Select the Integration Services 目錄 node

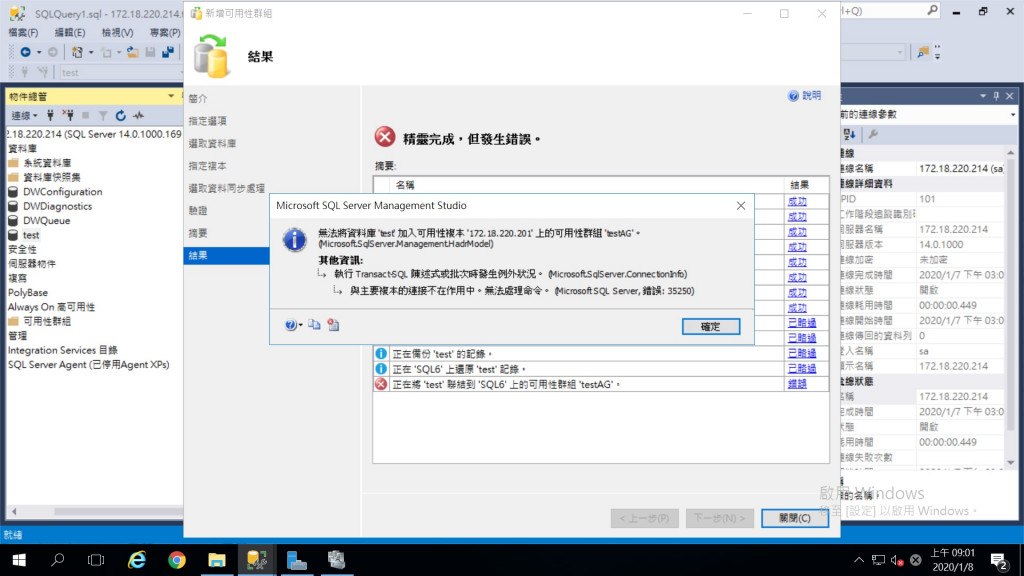63,350
